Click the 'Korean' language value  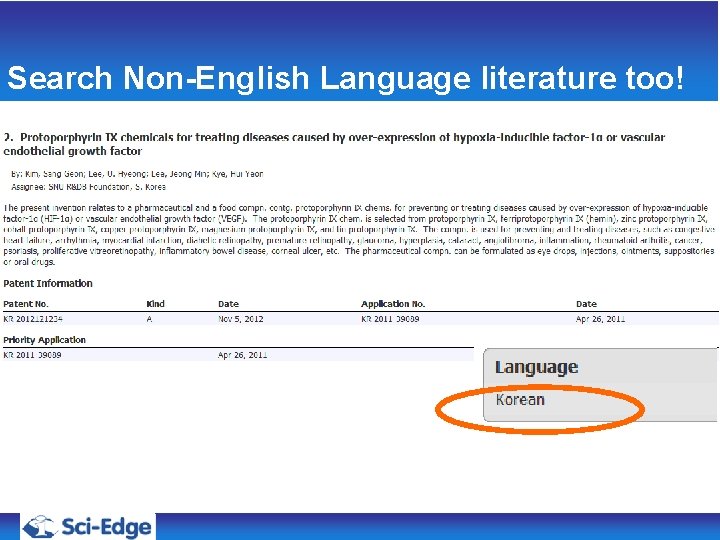click(x=520, y=399)
